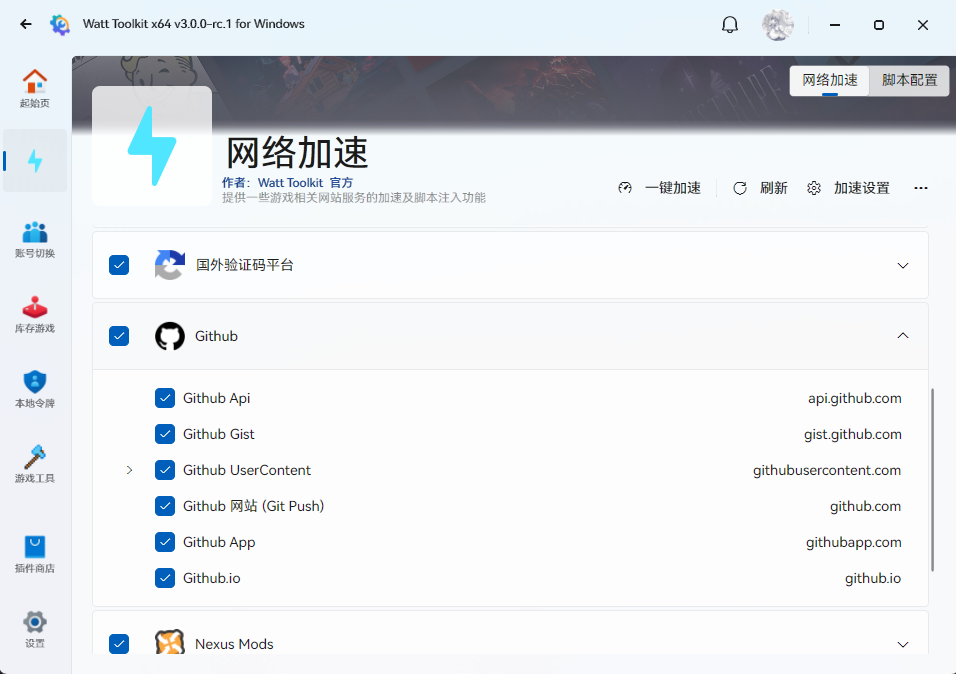Click the 网络加速 page heading
Screen dimensions: 956x674
297,152
